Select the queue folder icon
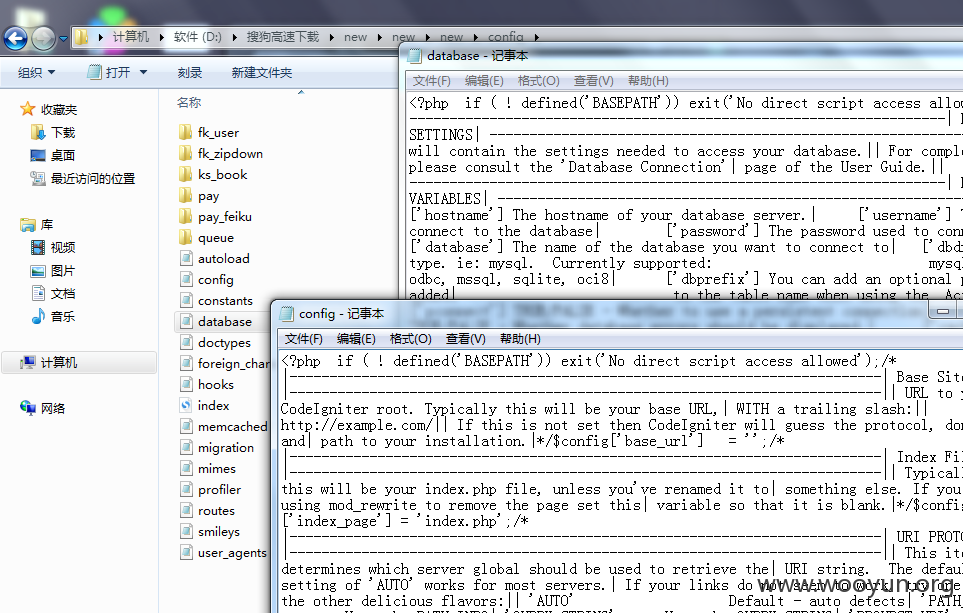The image size is (963, 613). pyautogui.click(x=185, y=237)
